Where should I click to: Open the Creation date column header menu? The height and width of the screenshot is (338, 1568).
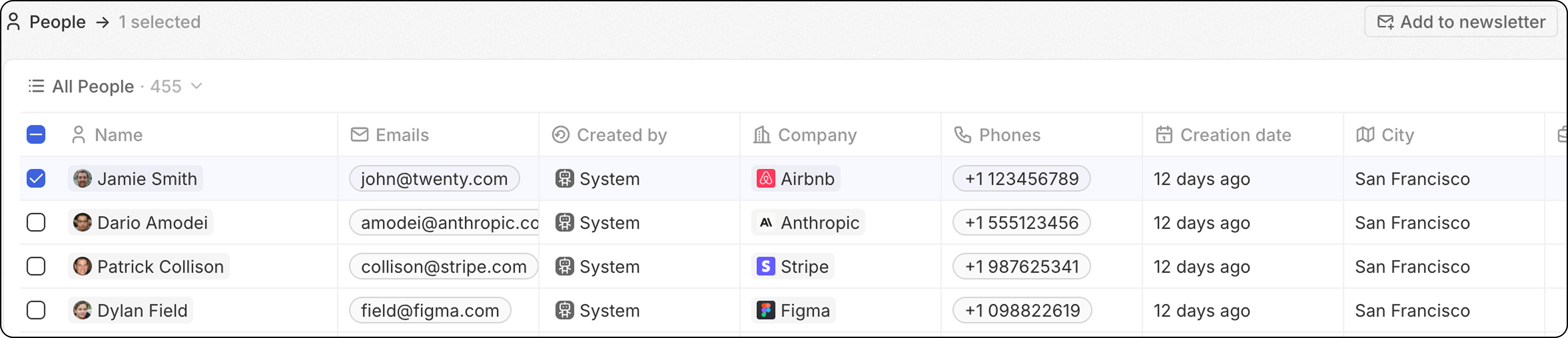1234,135
